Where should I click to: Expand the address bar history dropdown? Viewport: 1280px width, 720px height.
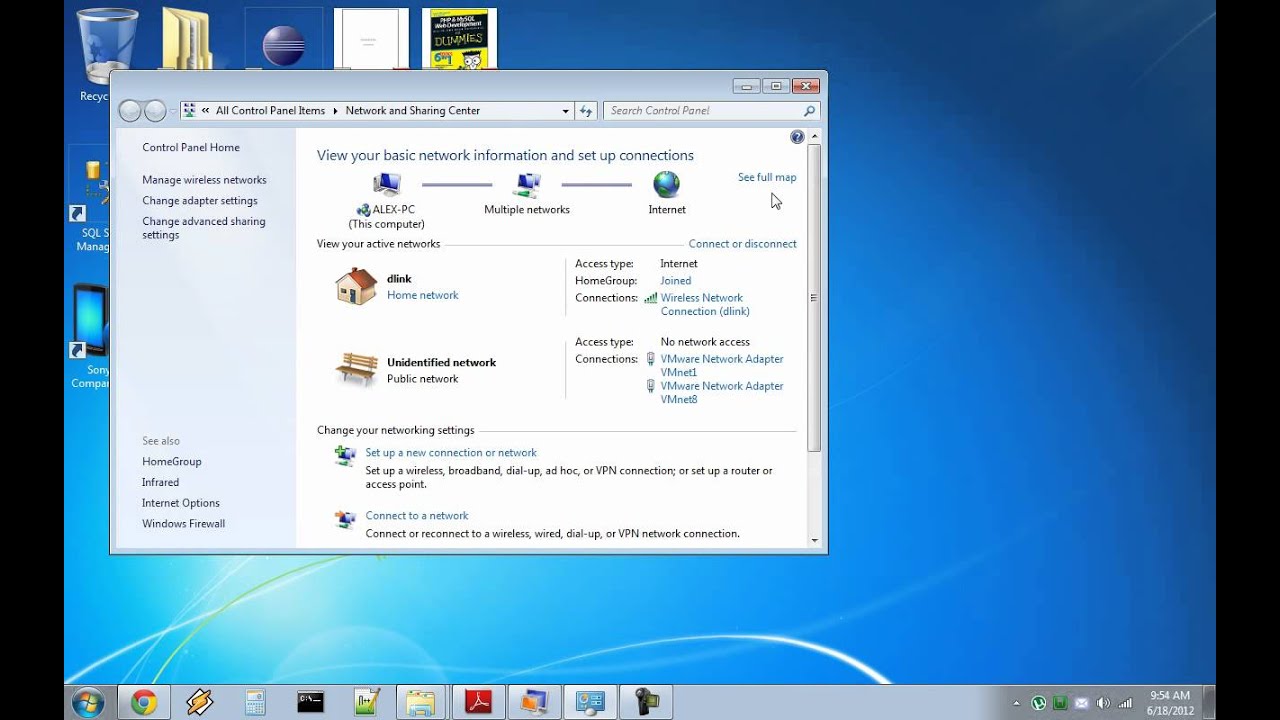pos(566,111)
